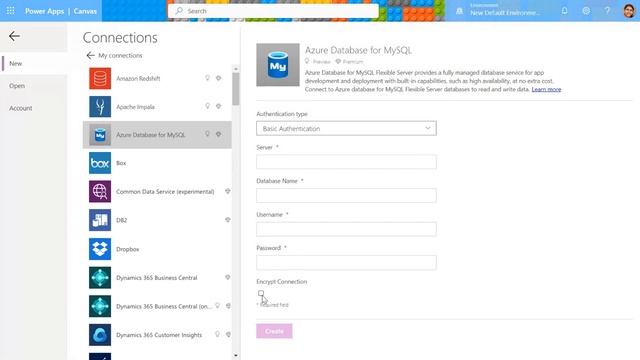Screen dimensions: 640x360
Task: Click the notifications bell icon
Action: tap(564, 11)
